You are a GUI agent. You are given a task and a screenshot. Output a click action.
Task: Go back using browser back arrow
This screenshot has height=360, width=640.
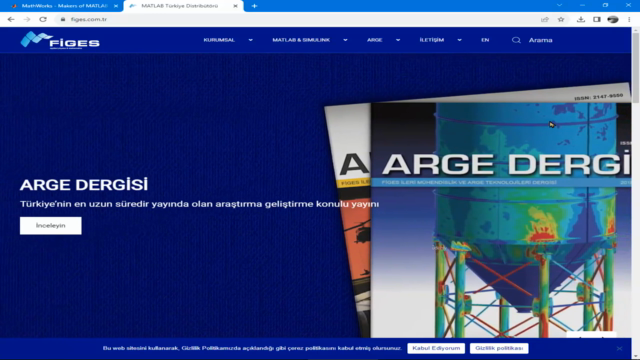click(11, 19)
